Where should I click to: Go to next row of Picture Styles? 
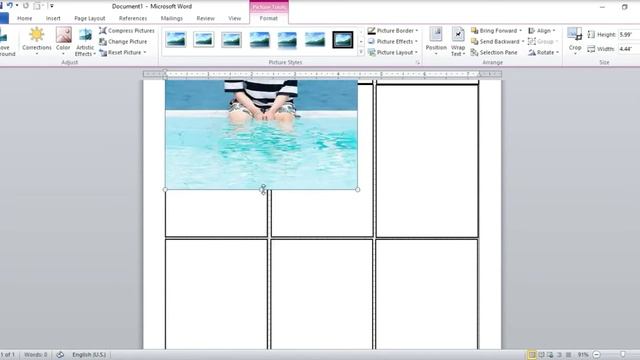click(x=361, y=42)
